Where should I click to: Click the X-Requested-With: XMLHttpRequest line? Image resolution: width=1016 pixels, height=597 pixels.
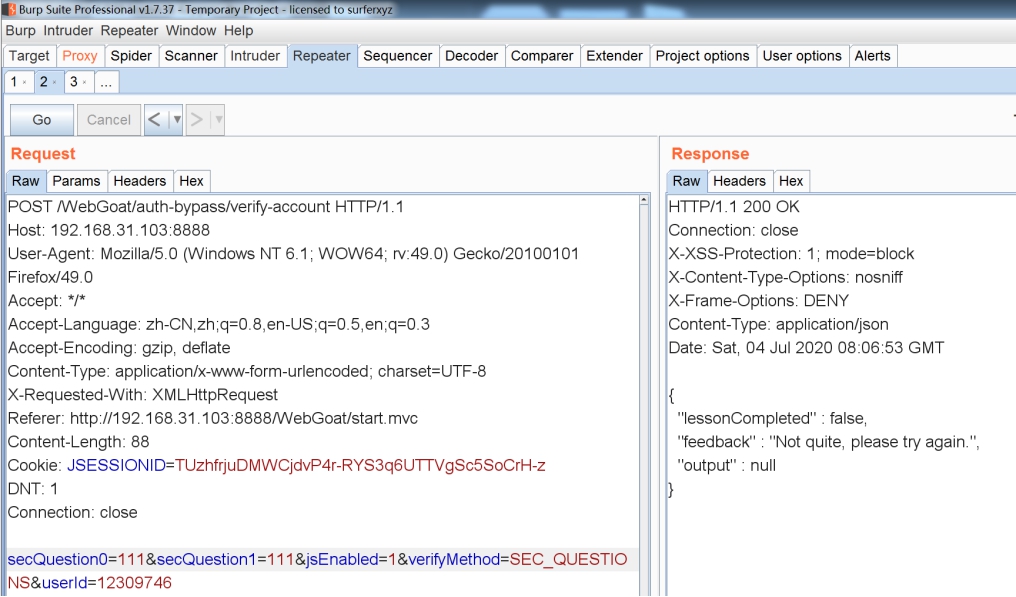(x=143, y=395)
